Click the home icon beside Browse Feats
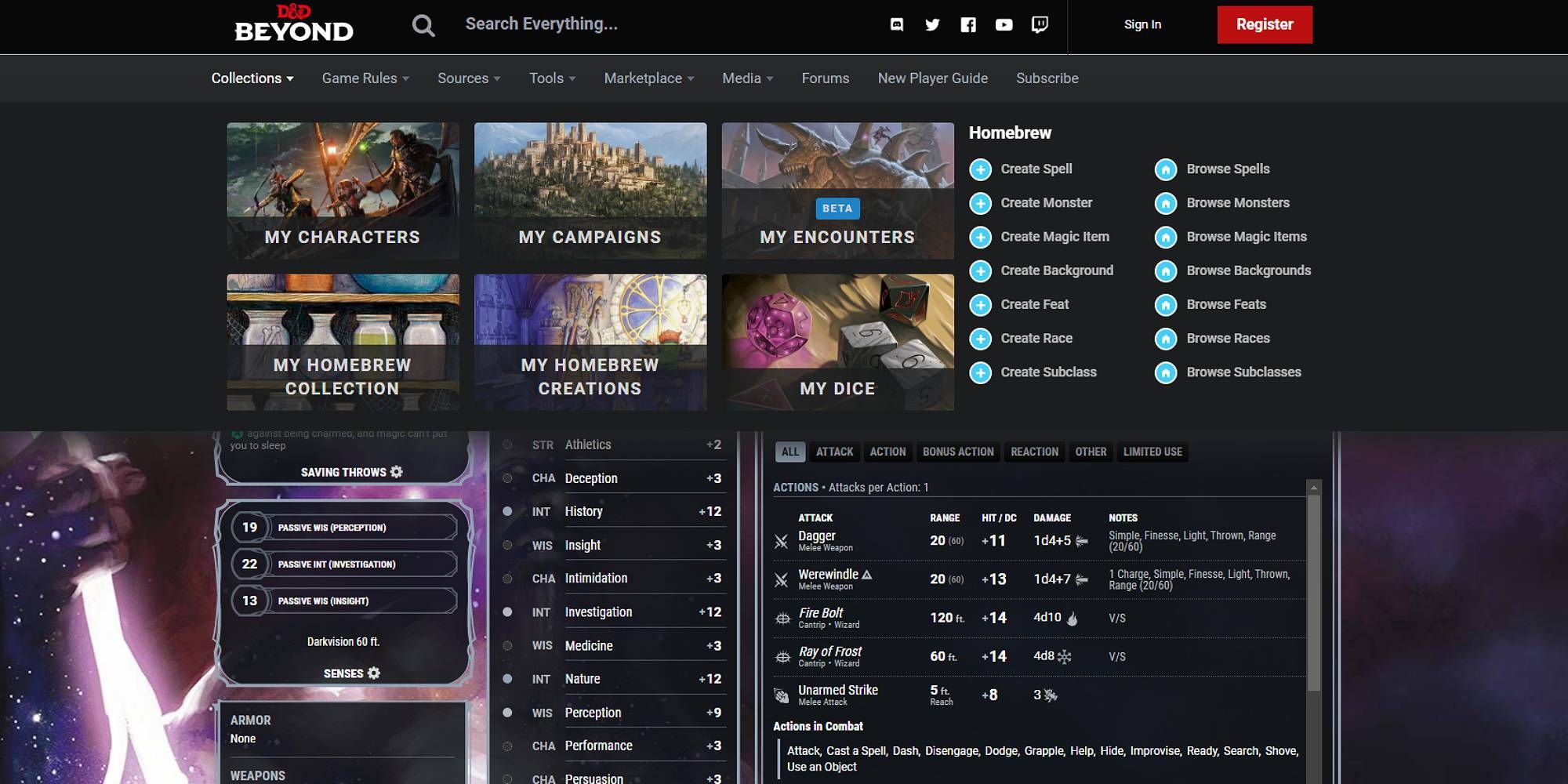Screen dimensions: 1568x784 point(1166,304)
